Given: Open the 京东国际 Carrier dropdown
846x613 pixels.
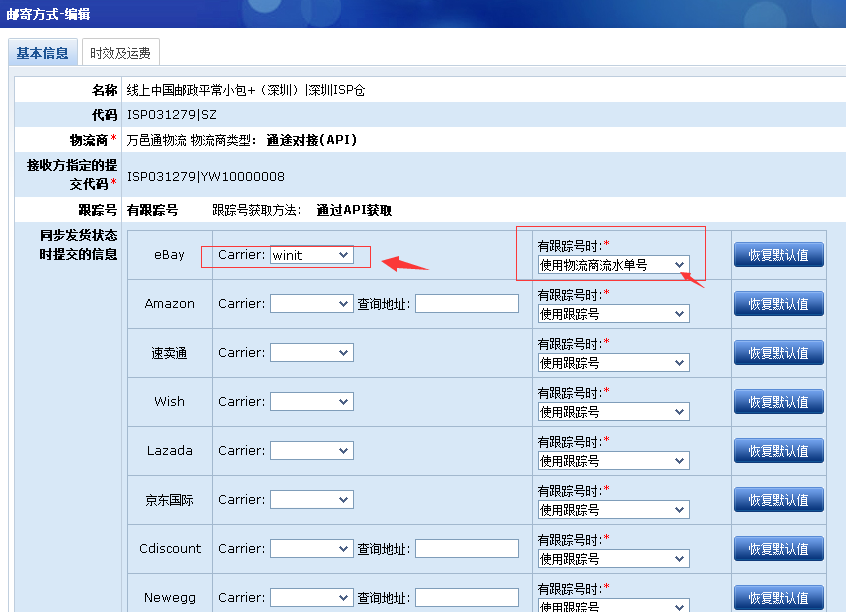Looking at the screenshot, I should (x=311, y=500).
